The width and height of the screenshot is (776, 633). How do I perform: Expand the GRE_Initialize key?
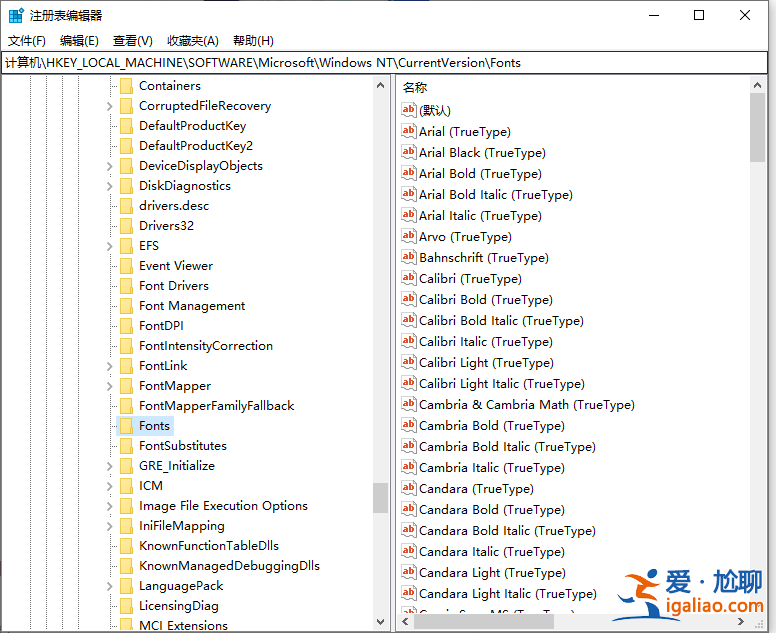coord(109,466)
